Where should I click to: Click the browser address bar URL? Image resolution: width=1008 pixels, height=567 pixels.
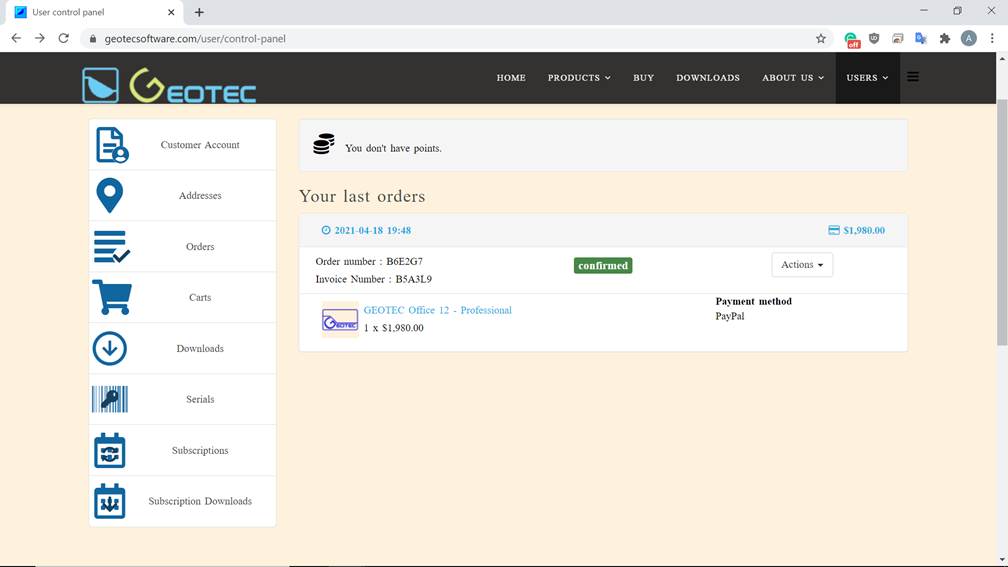click(x=195, y=39)
